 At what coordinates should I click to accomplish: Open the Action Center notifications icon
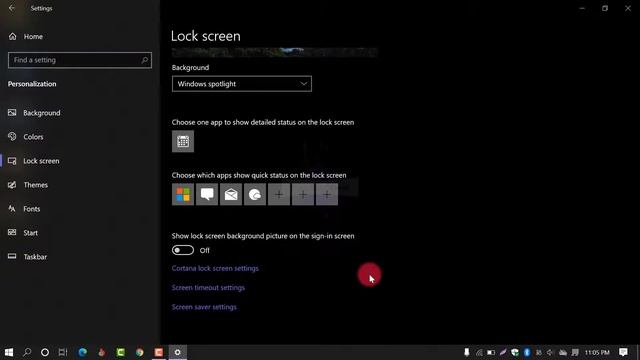click(623, 352)
